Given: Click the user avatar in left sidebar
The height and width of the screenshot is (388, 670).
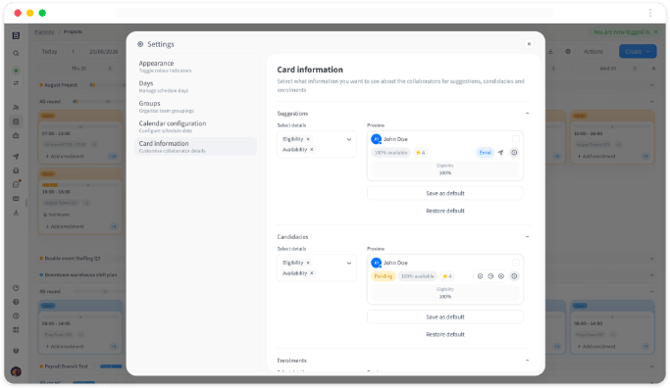Looking at the screenshot, I should 16,371.
